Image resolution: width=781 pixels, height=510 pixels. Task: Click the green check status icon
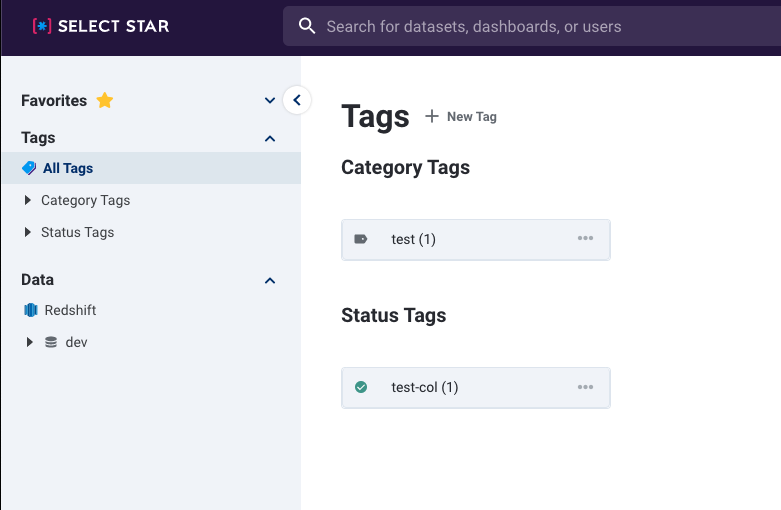pyautogui.click(x=361, y=387)
